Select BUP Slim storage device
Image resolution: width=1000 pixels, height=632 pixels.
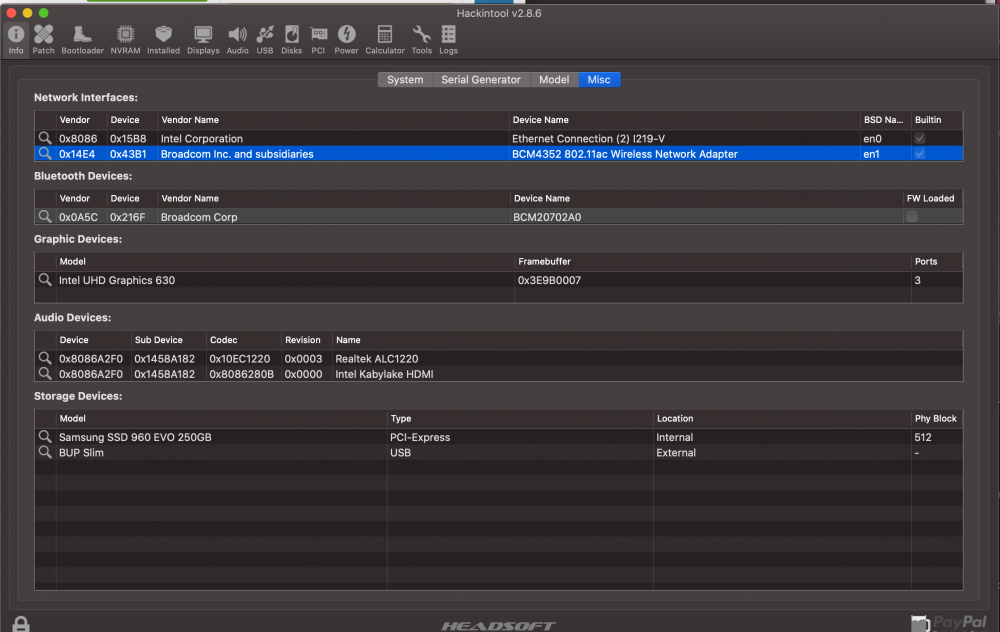coord(498,452)
